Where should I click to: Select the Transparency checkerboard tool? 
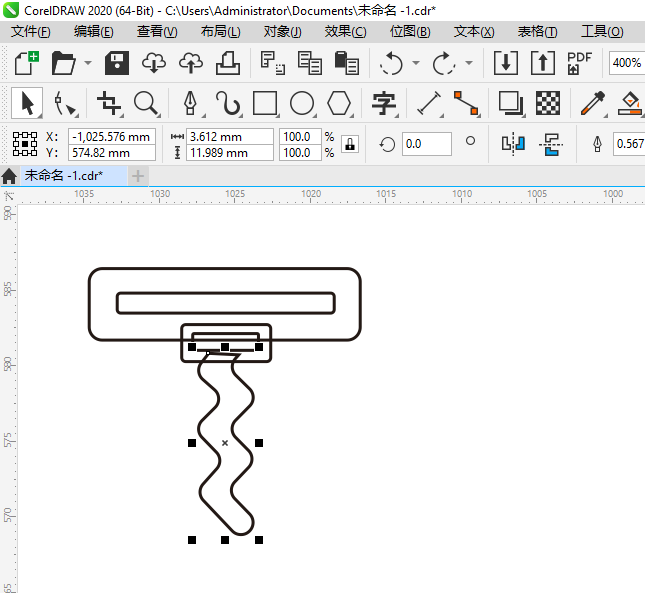548,103
